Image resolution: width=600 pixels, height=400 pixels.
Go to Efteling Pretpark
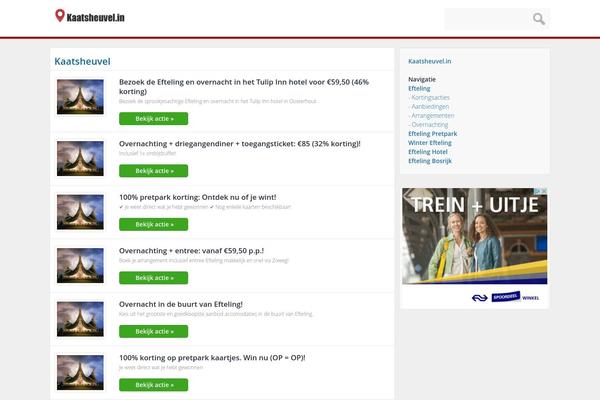coord(432,134)
